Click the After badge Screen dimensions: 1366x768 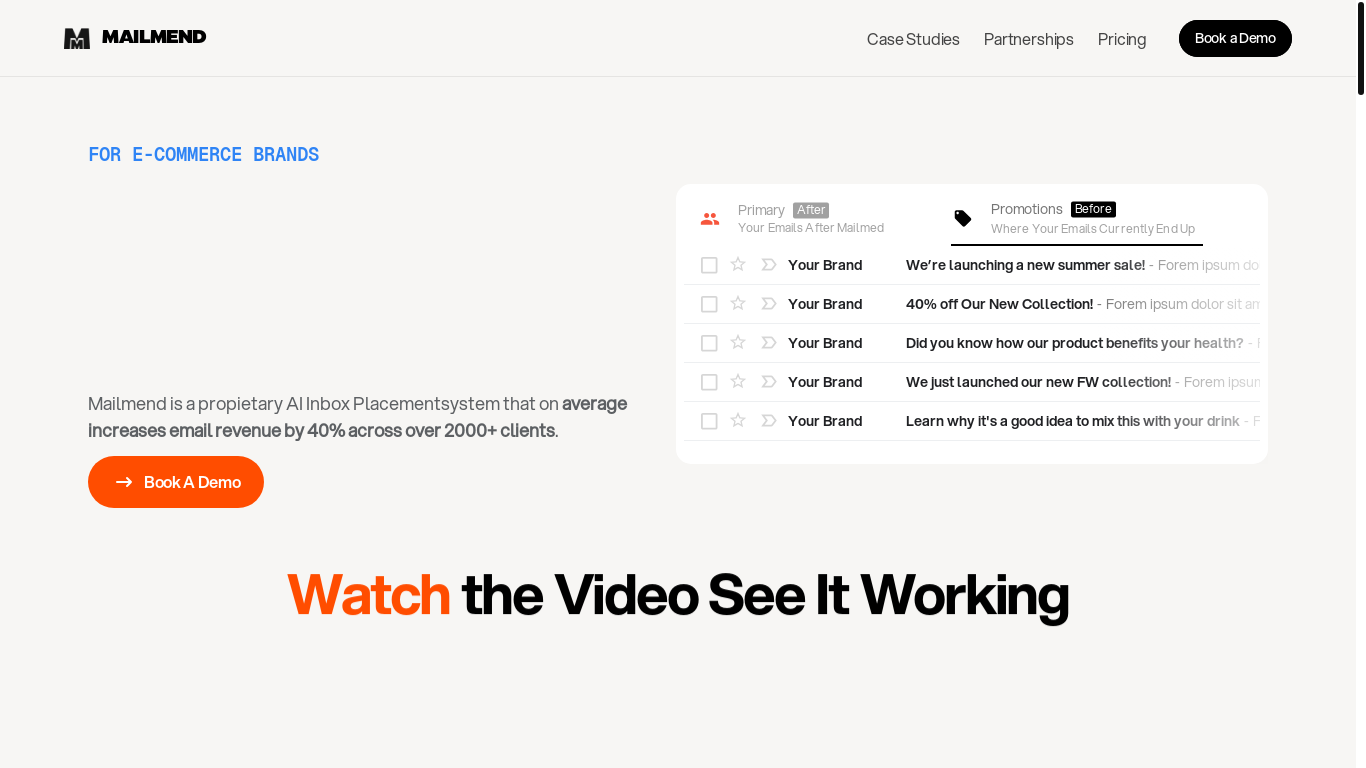[811, 210]
